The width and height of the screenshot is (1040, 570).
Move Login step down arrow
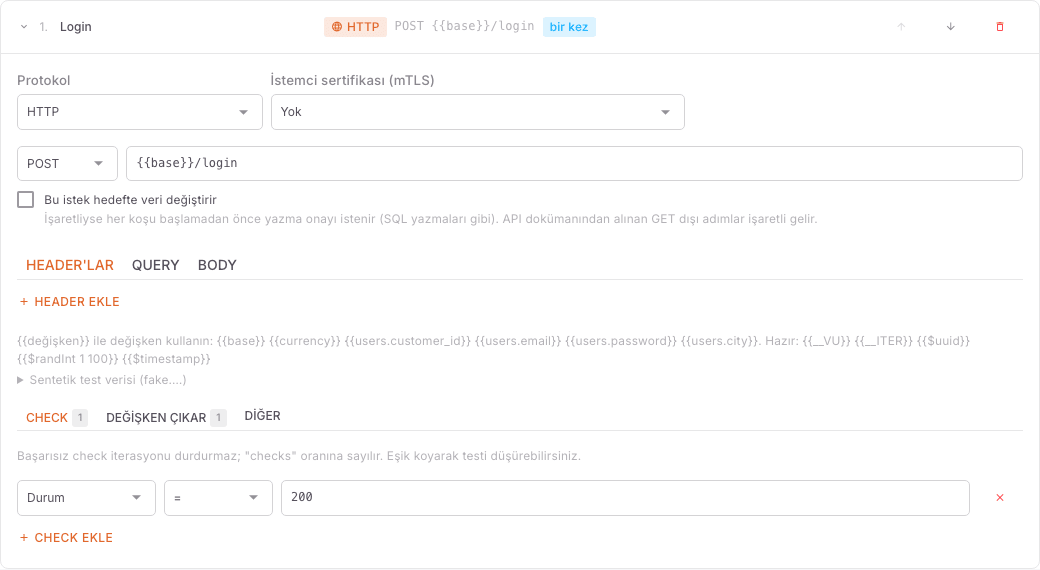(x=950, y=27)
